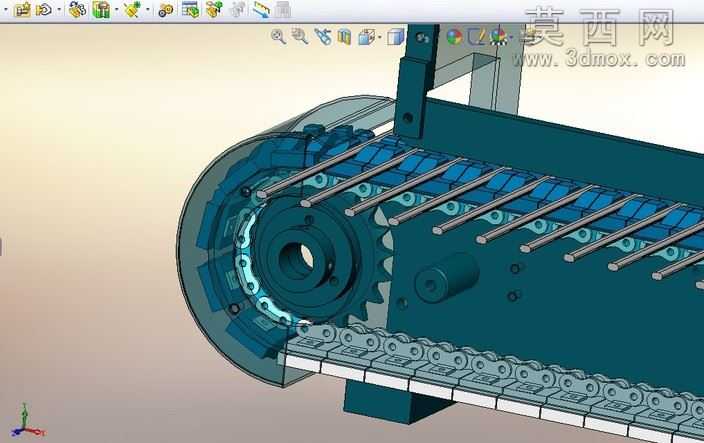Screen dimensions: 704x443
Task: Open the Edit Appearance color ball icon
Action: pyautogui.click(x=454, y=37)
